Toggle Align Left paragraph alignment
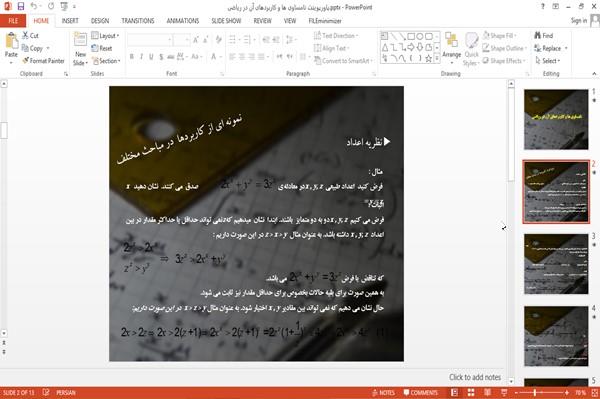The image size is (600, 399). (232, 57)
